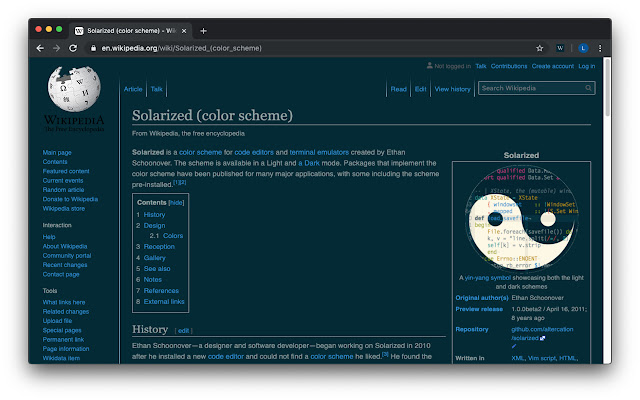The height and width of the screenshot is (400, 640).
Task: Open Contact page
Action: point(61,274)
